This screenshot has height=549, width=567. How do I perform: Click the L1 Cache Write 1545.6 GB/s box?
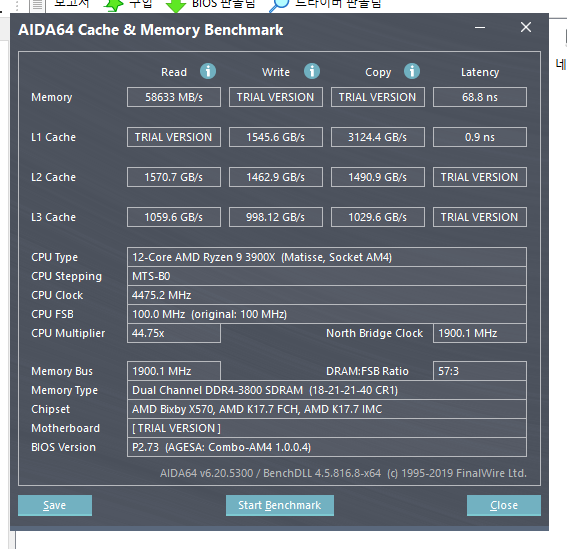click(276, 137)
